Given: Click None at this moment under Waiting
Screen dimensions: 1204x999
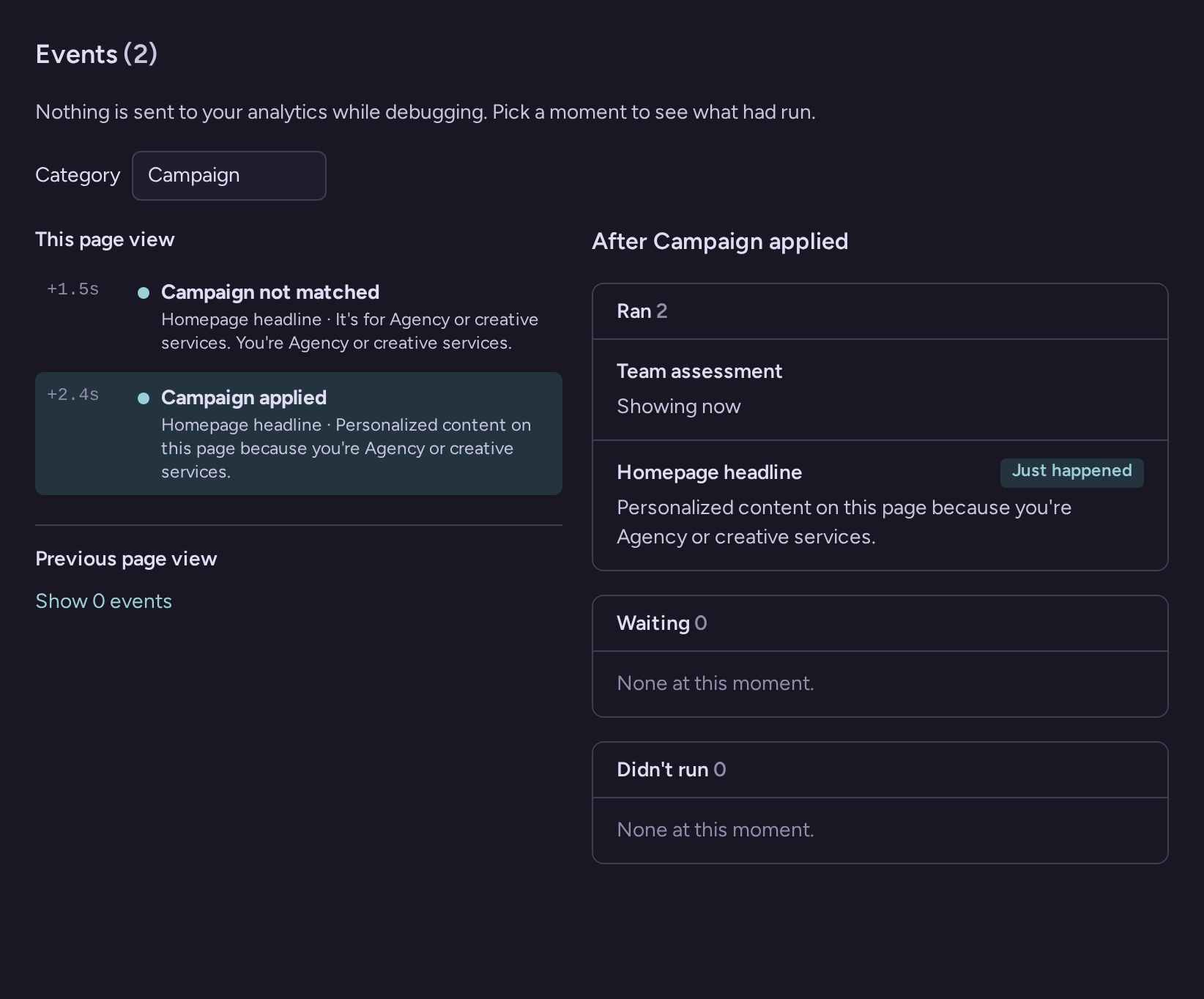Looking at the screenshot, I should coord(715,683).
